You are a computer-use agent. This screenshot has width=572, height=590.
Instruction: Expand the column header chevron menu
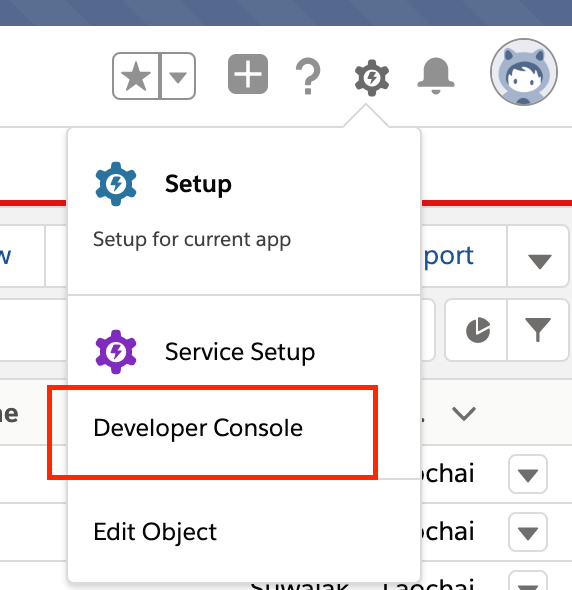pos(464,414)
